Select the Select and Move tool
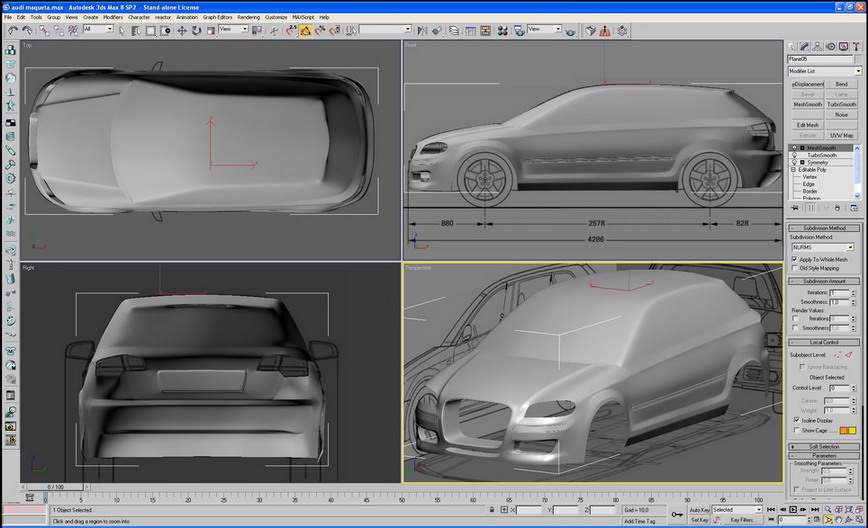 pyautogui.click(x=182, y=30)
